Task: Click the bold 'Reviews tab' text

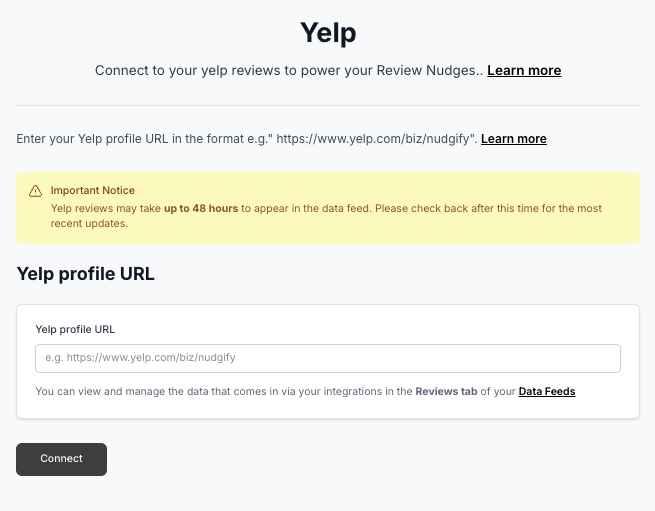Action: click(x=445, y=392)
